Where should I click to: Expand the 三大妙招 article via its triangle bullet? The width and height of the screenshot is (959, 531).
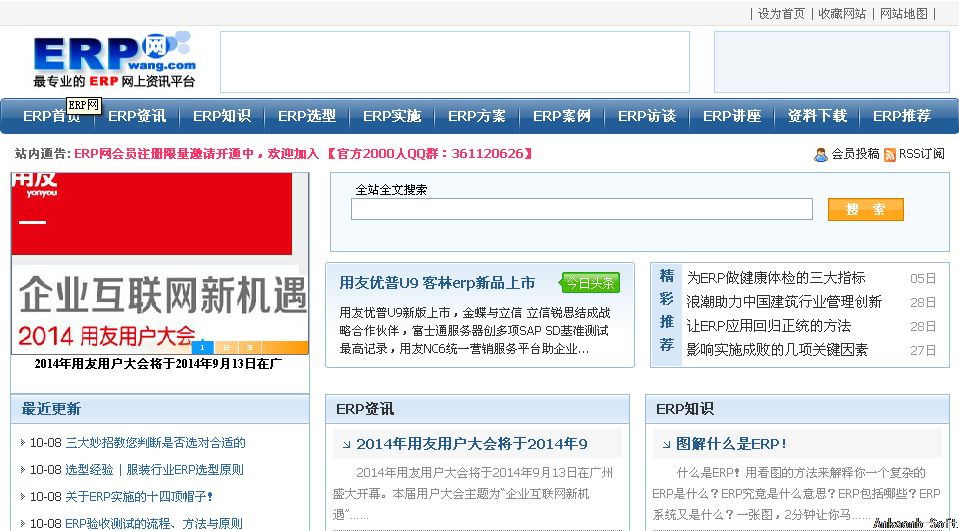click(23, 443)
